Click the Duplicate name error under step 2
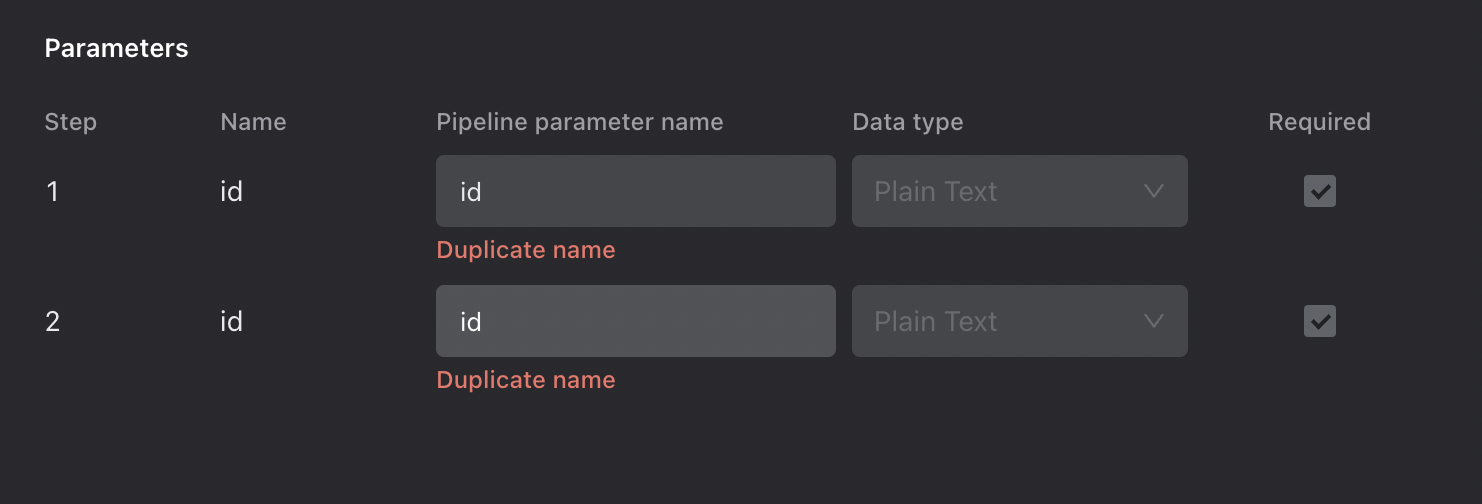 [x=526, y=380]
